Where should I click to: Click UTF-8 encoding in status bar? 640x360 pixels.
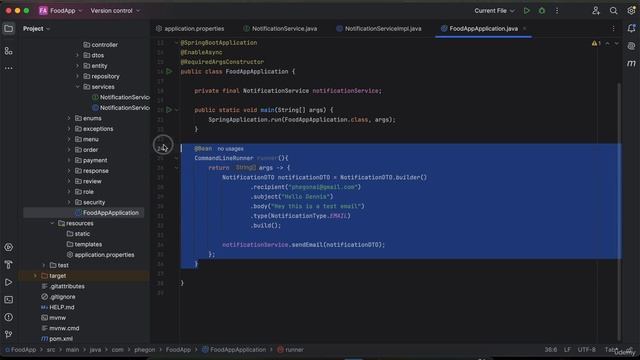pyautogui.click(x=587, y=350)
